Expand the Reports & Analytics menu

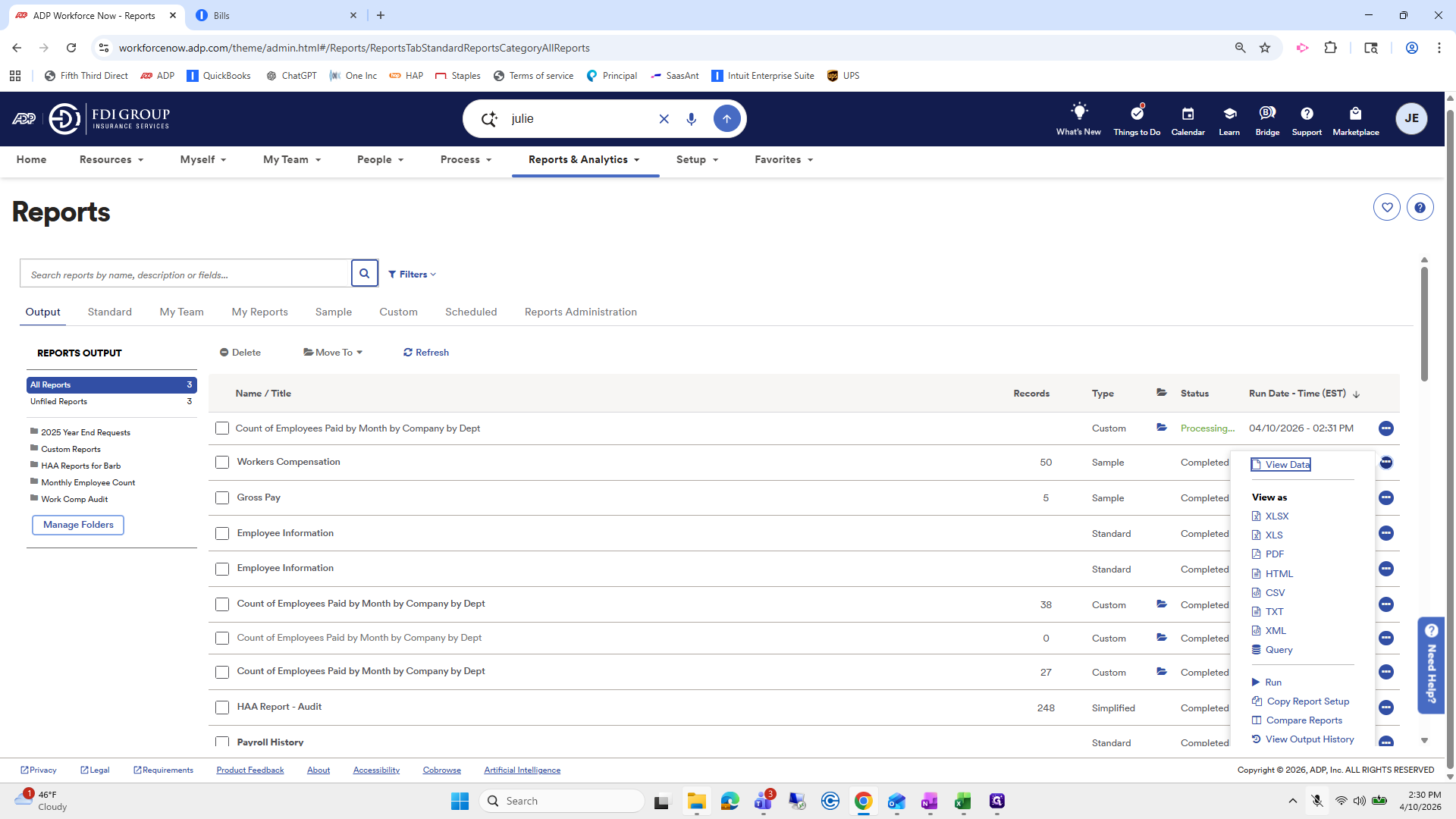pos(585,160)
